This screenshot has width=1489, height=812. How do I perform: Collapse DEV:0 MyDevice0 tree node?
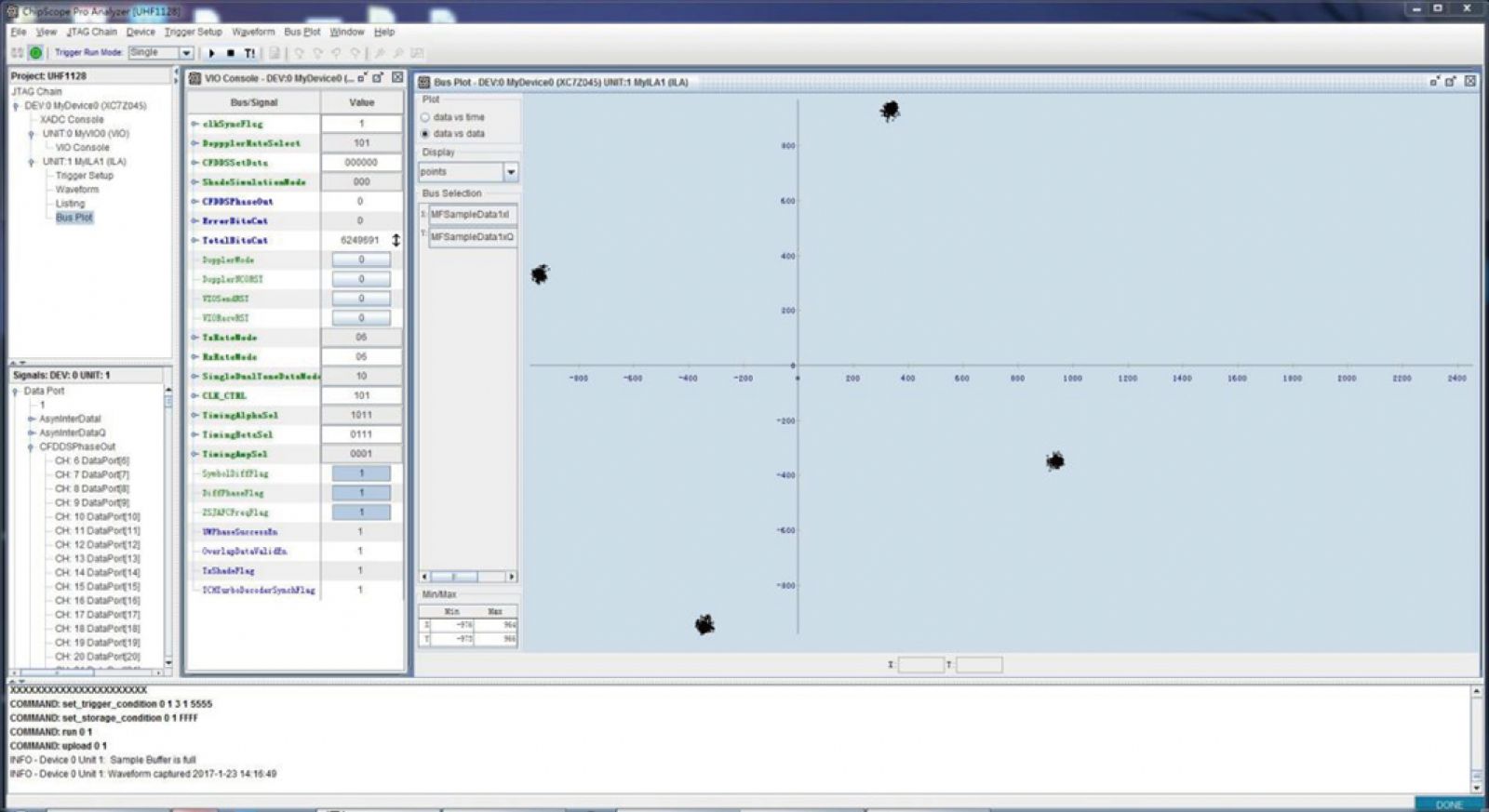pos(16,106)
